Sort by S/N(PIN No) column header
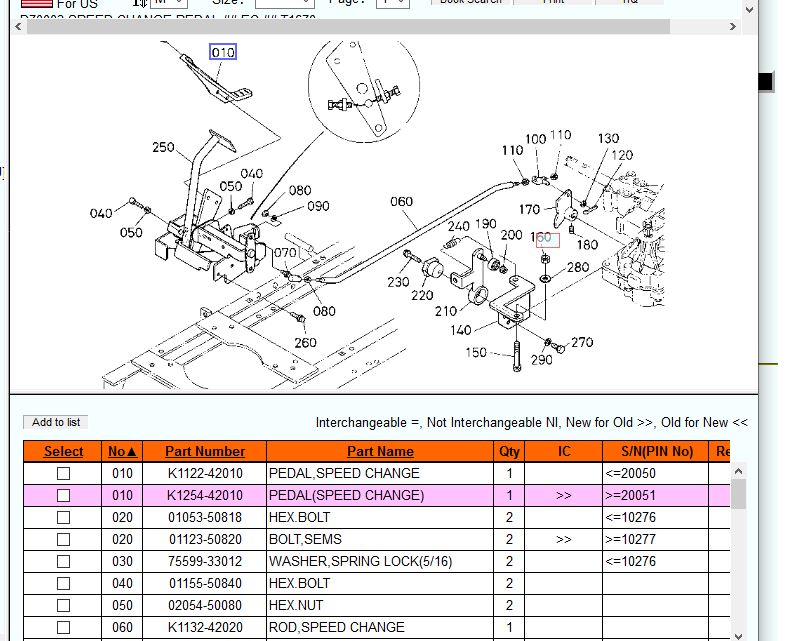Screen dimensions: 804x641 [x=657, y=451]
